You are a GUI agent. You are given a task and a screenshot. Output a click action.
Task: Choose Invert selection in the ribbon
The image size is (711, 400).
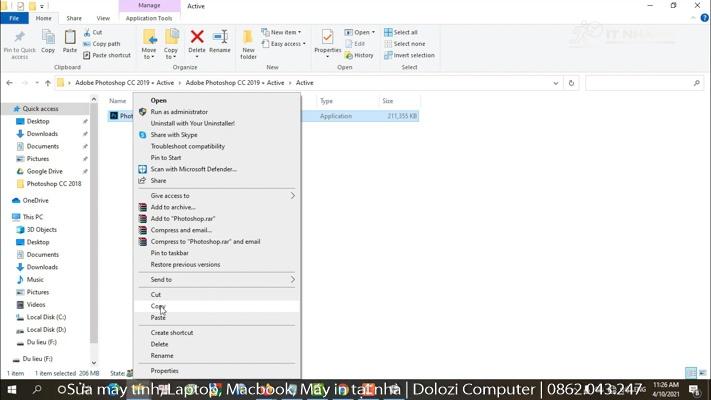point(413,55)
